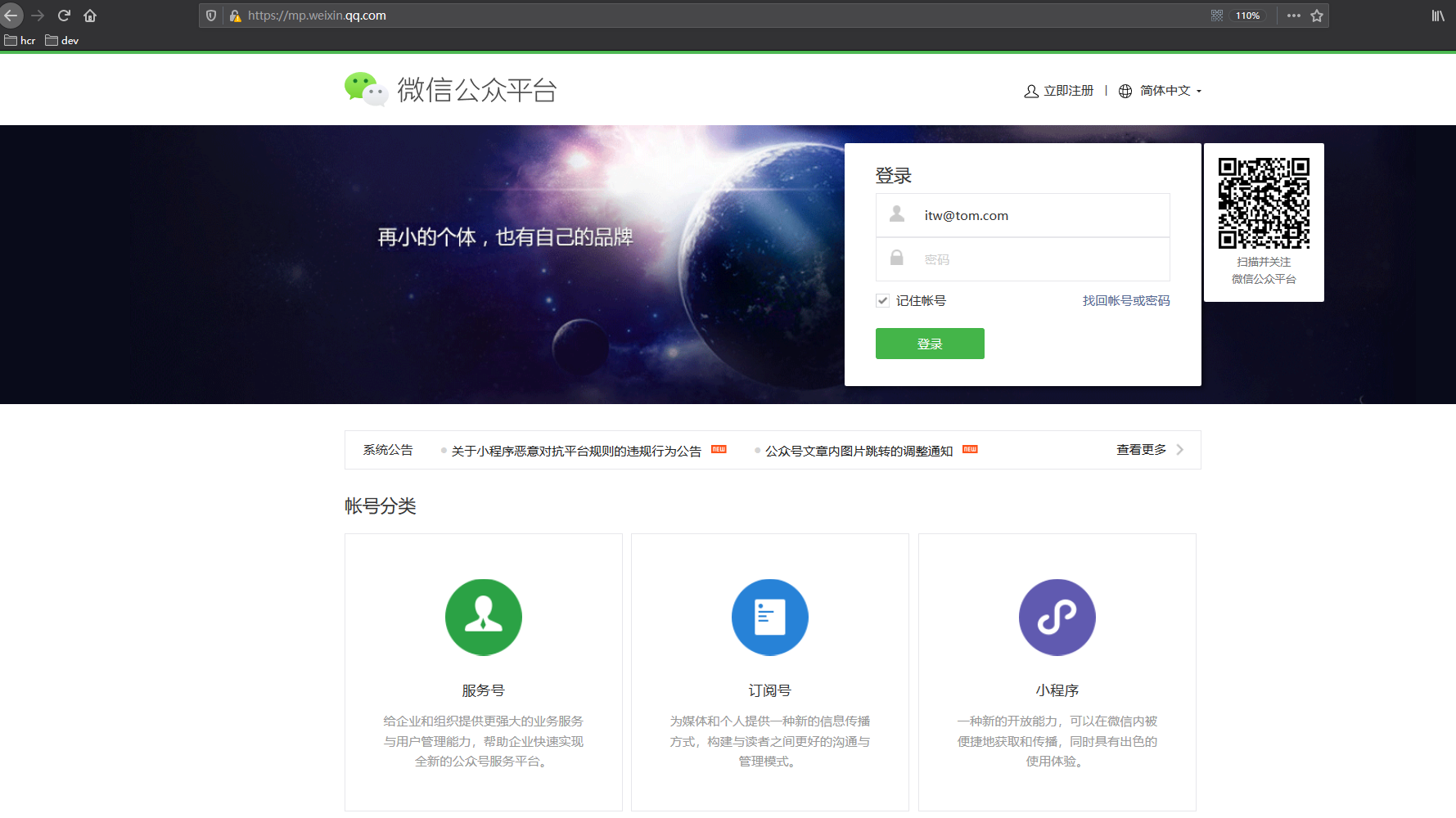The width and height of the screenshot is (1456, 818).
Task: Open 关于小程序恶意对抗平台规则的违规行为公告 announcement
Action: tap(576, 451)
